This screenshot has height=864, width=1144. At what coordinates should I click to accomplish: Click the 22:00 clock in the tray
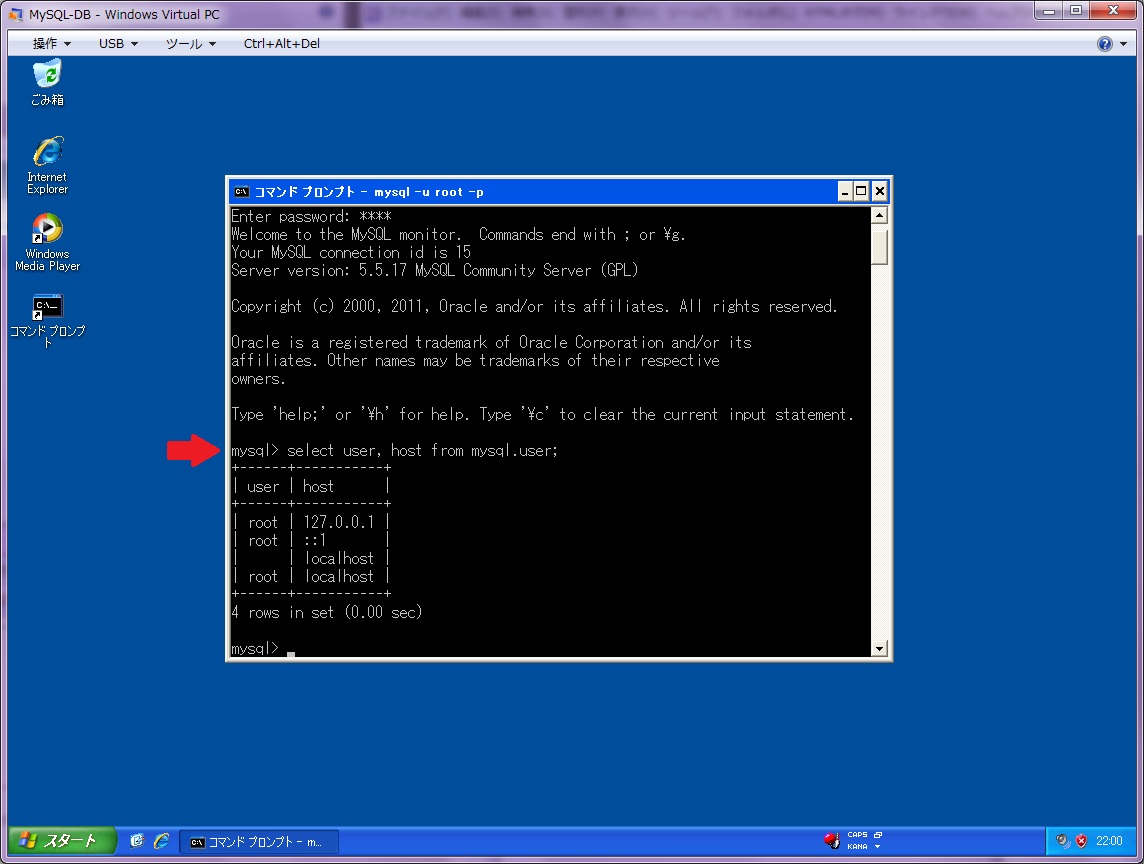(x=1109, y=841)
